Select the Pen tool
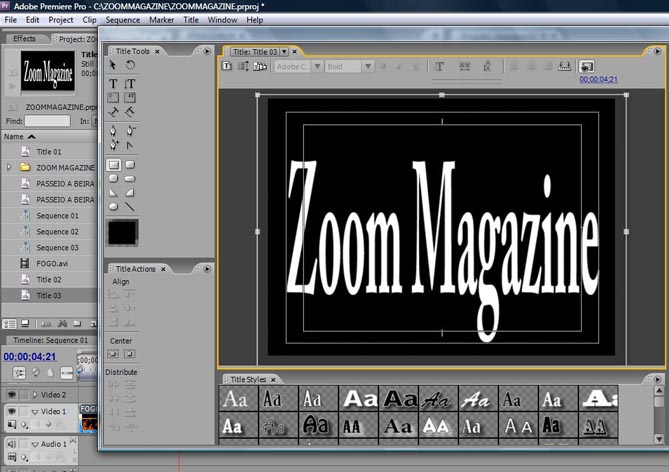This screenshot has width=669, height=472. (113, 130)
